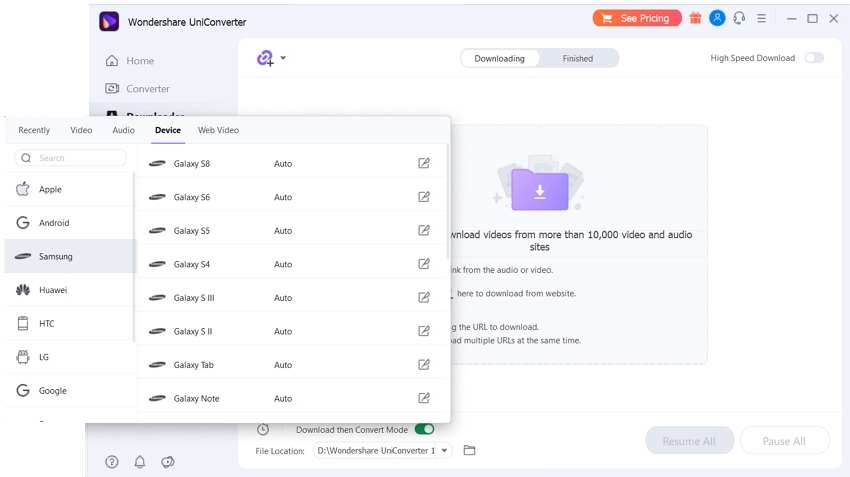Click Pause All button
Viewport: 850px width, 477px height.
(784, 441)
